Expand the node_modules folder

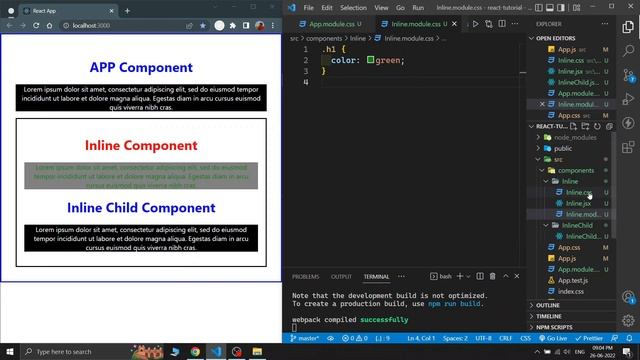538,137
